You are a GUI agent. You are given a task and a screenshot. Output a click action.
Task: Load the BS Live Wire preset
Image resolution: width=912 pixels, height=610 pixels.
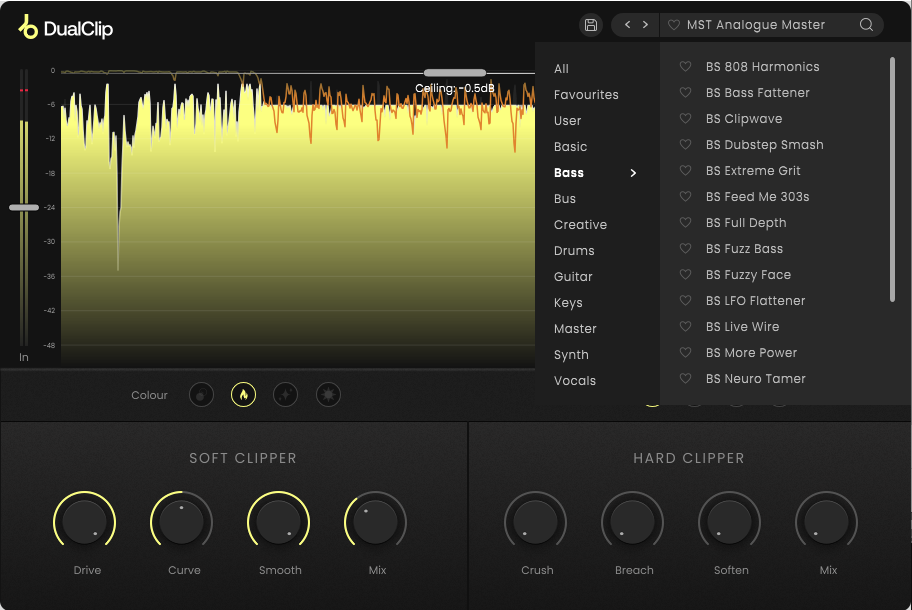pos(742,327)
